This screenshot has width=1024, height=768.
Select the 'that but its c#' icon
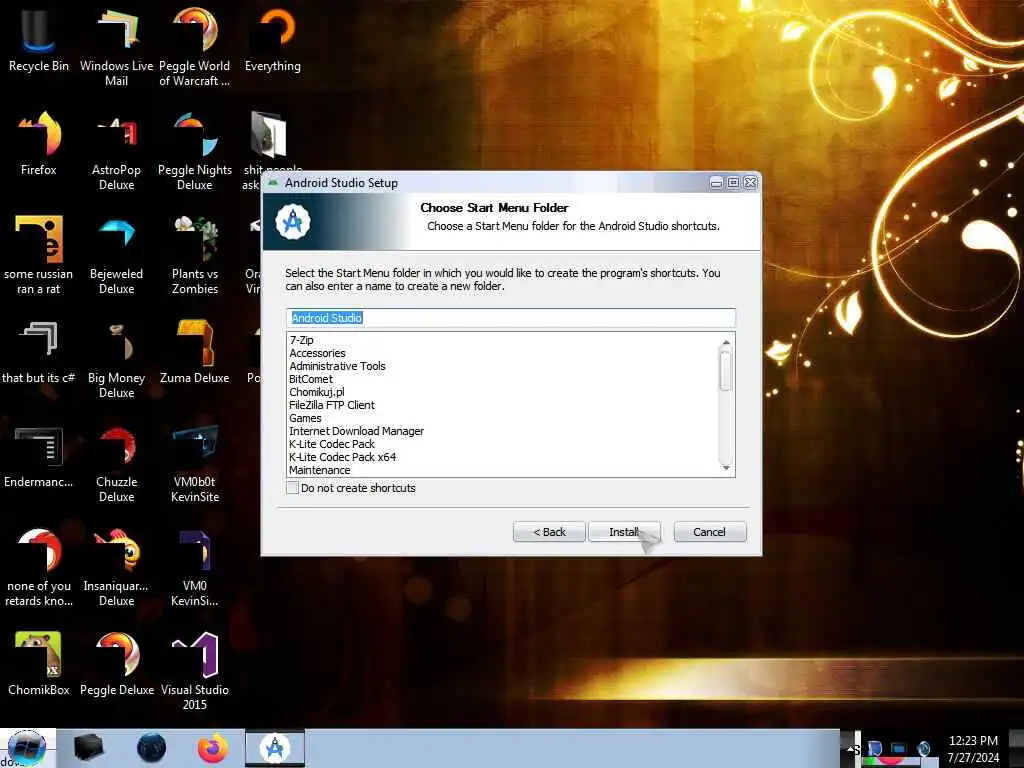39,351
